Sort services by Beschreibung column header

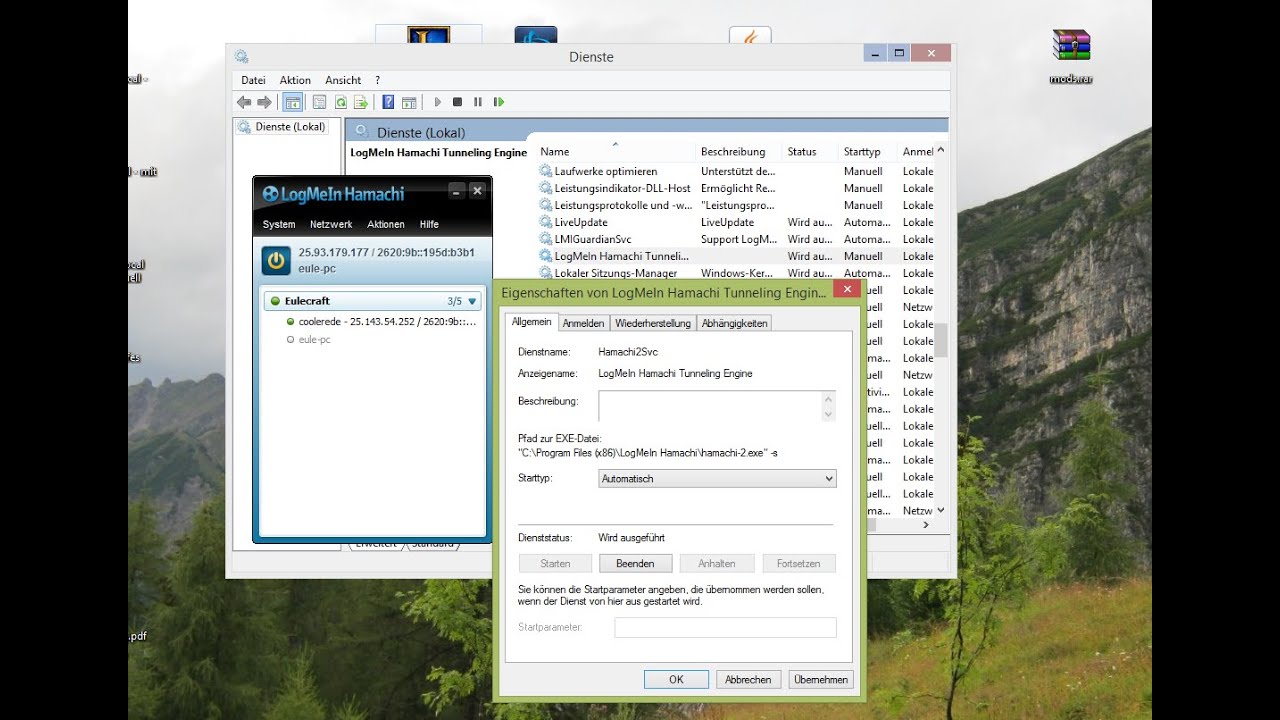click(739, 152)
